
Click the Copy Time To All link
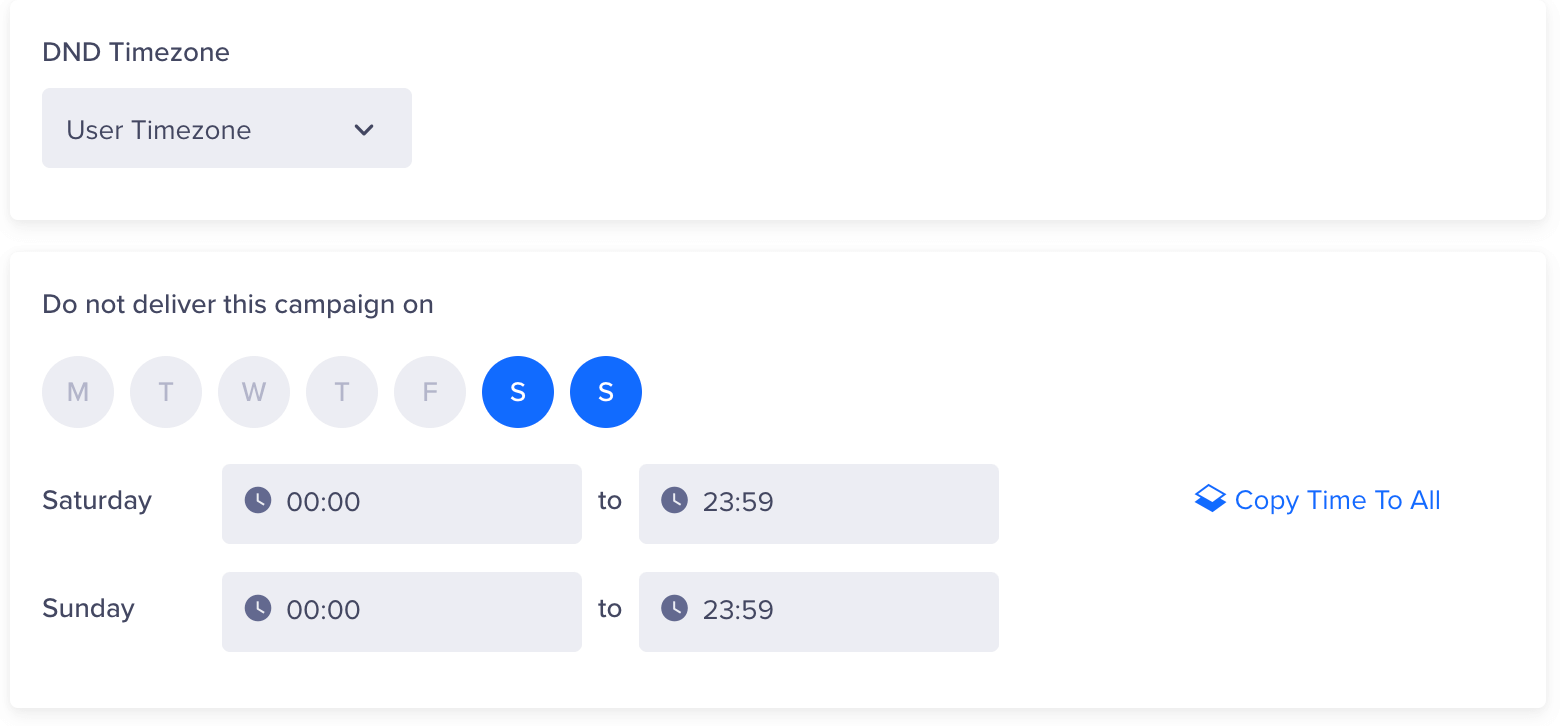(x=1337, y=500)
